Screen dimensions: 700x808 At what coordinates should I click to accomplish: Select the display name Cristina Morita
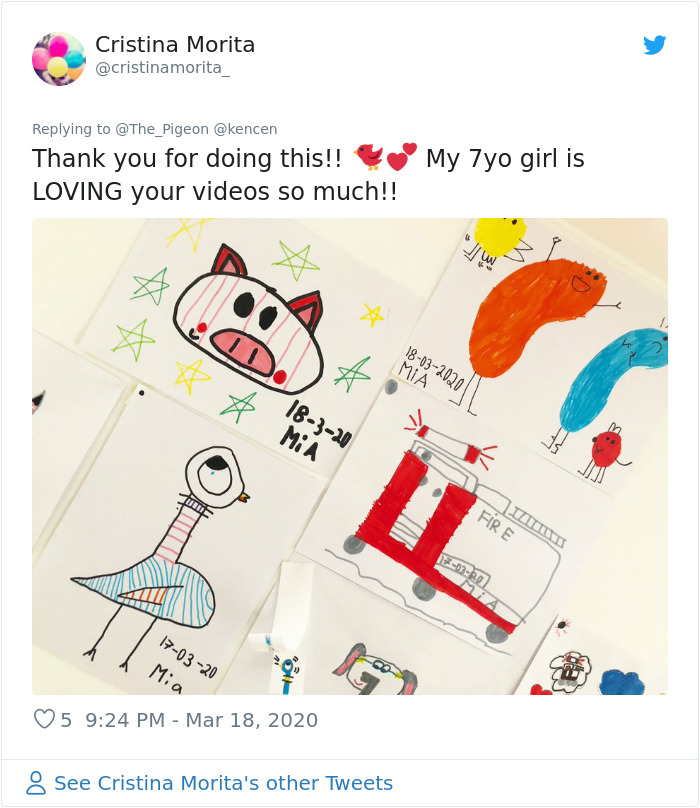[174, 45]
